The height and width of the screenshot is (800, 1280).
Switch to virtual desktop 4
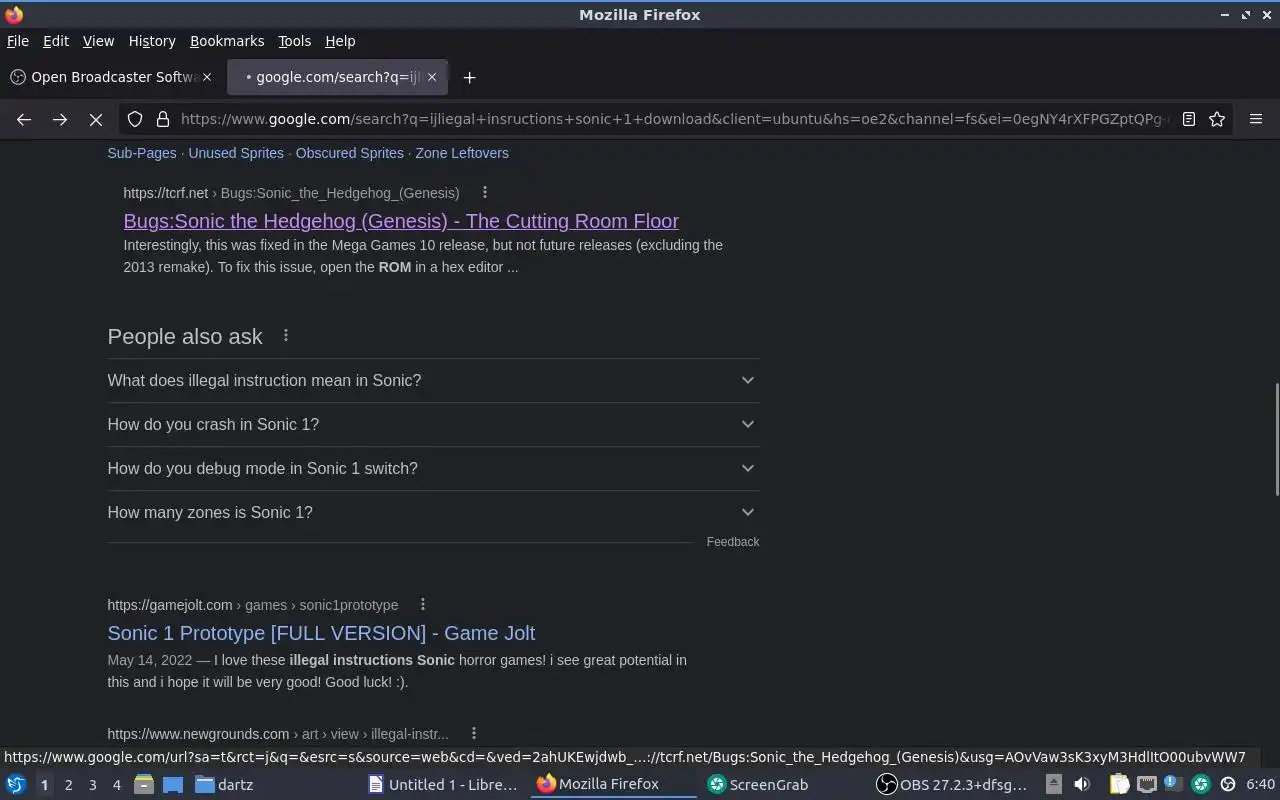coord(116,784)
